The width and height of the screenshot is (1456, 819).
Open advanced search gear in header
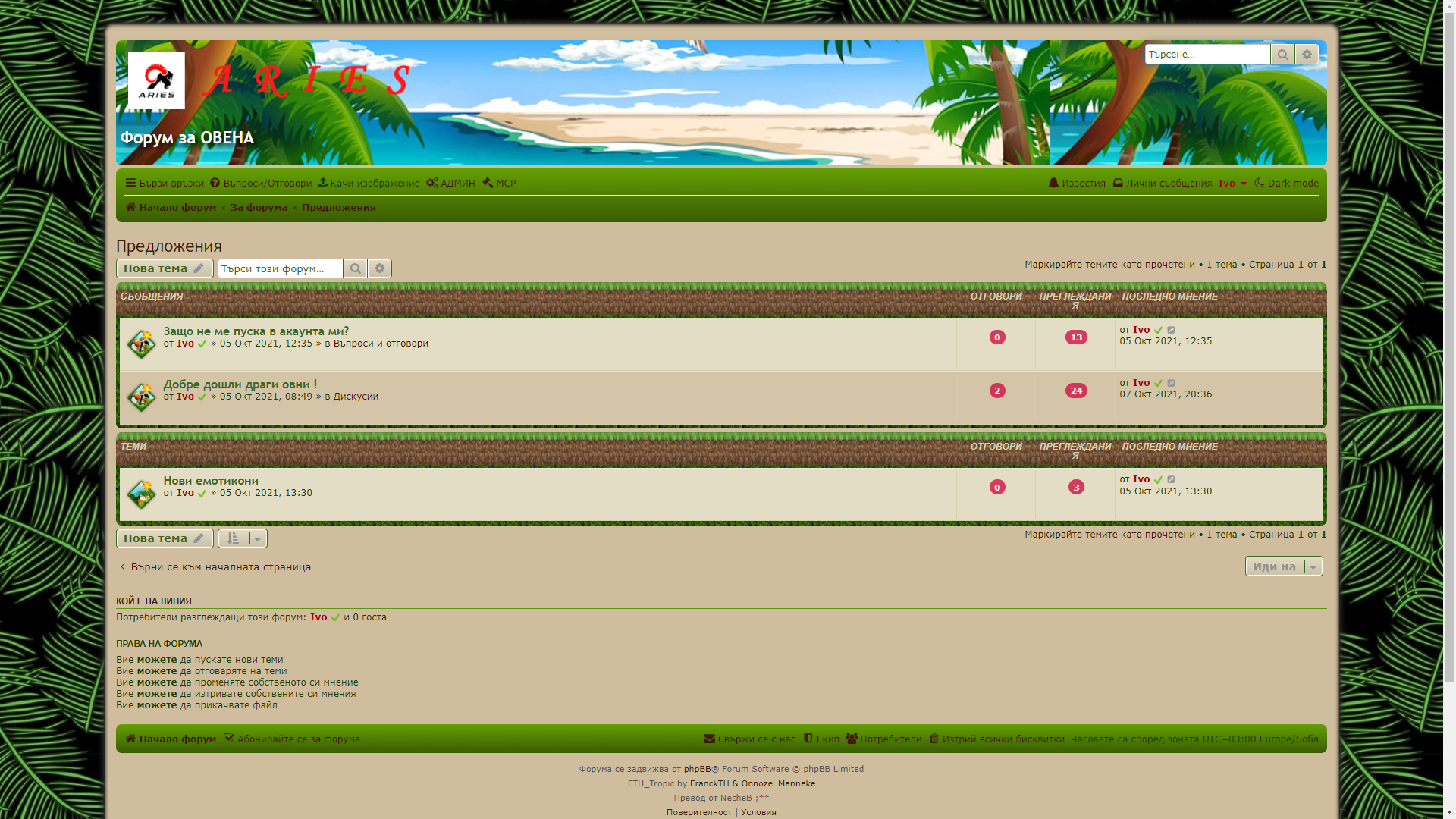point(1307,55)
